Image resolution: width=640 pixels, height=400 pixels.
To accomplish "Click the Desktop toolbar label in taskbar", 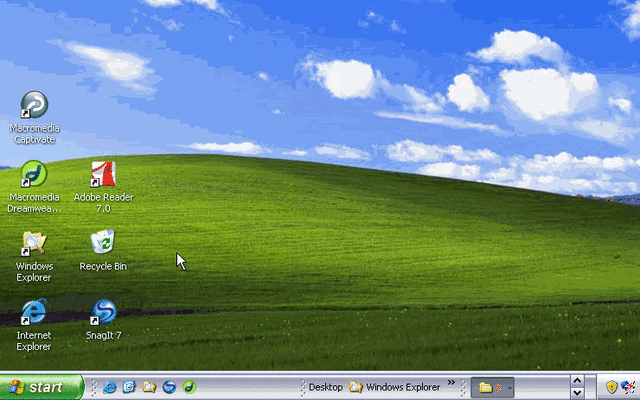I will coord(325,387).
